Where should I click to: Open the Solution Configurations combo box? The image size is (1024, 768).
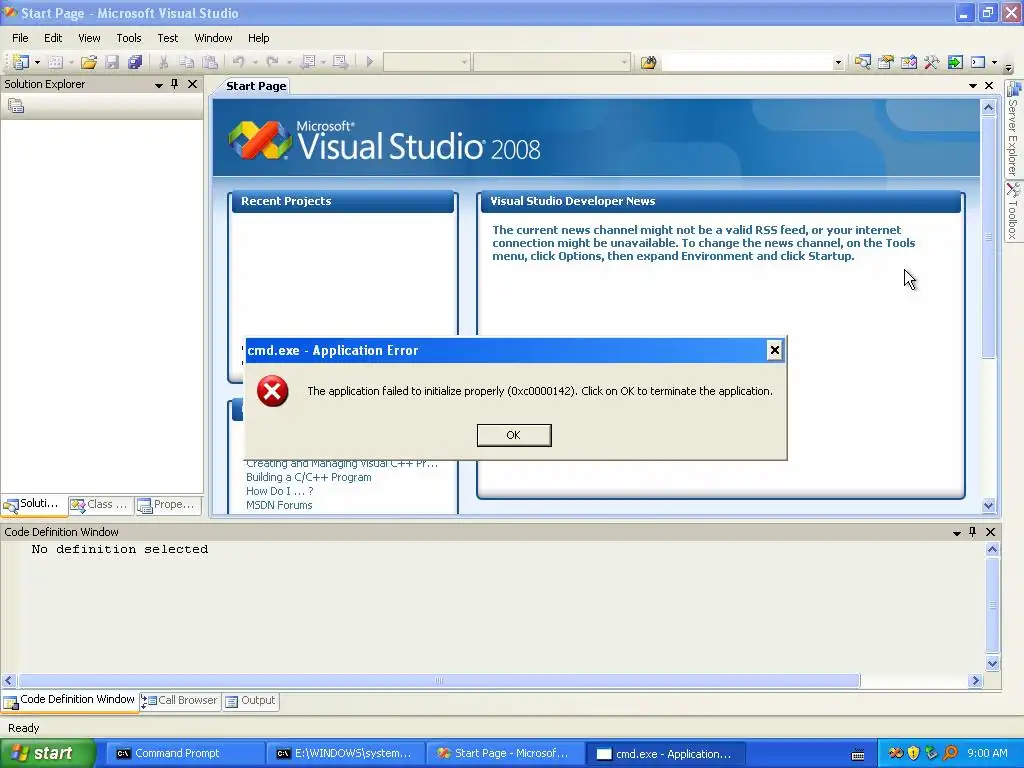pos(426,62)
